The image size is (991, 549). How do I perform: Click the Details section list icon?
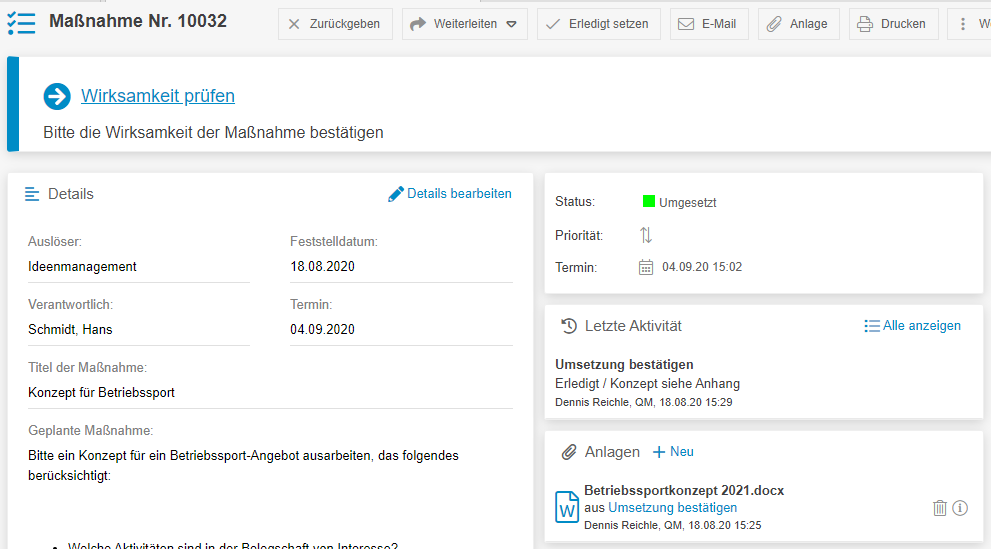(x=32, y=194)
